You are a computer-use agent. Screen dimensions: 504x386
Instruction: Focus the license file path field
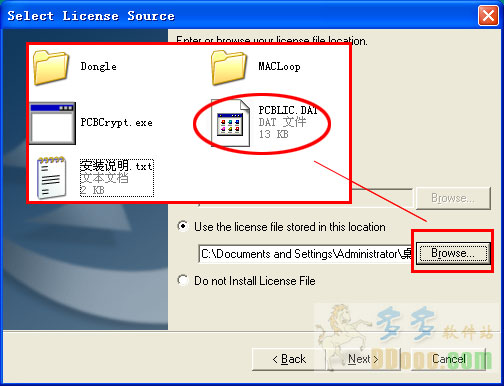tap(306, 254)
